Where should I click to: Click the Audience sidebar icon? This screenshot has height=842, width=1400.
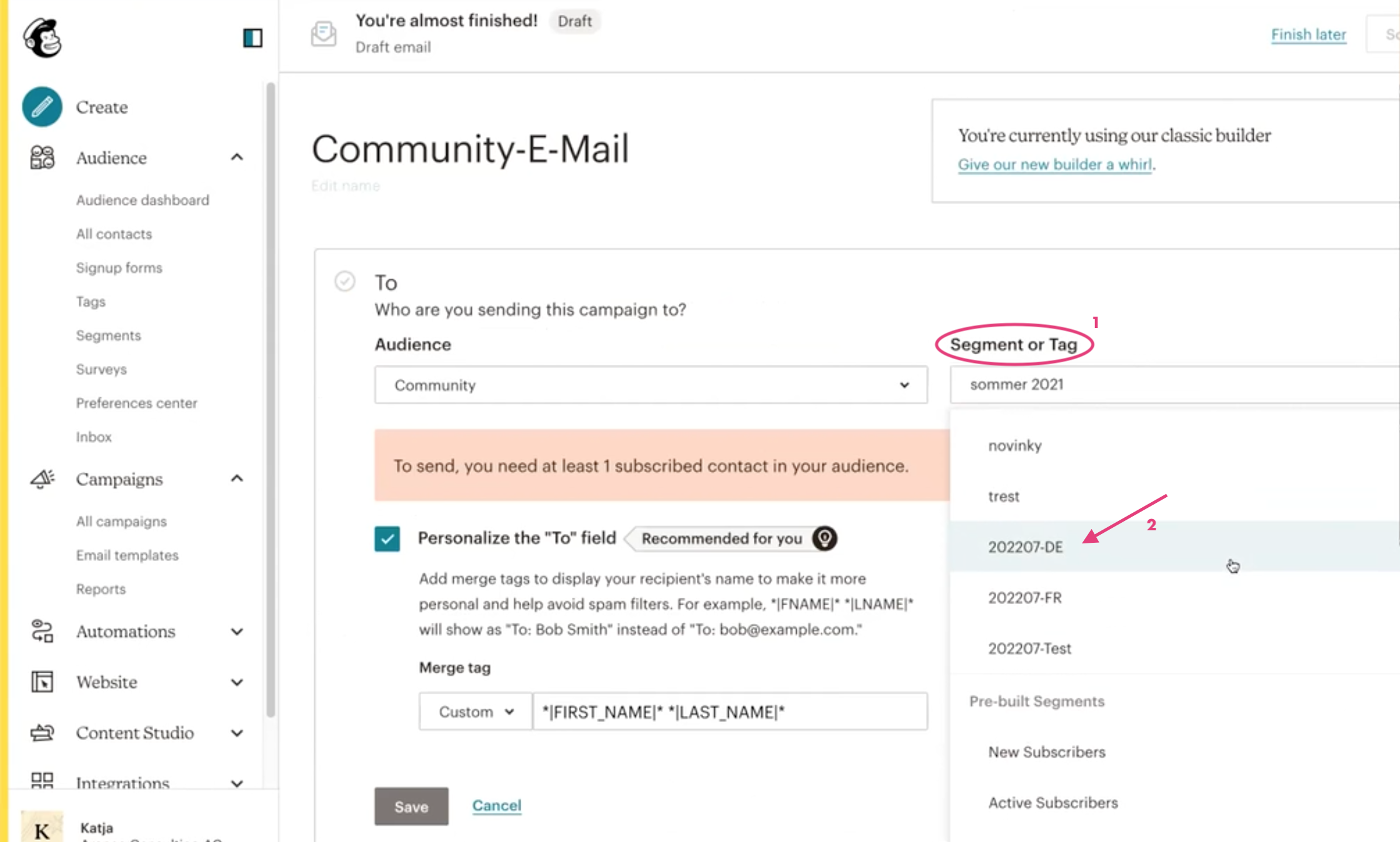(42, 157)
